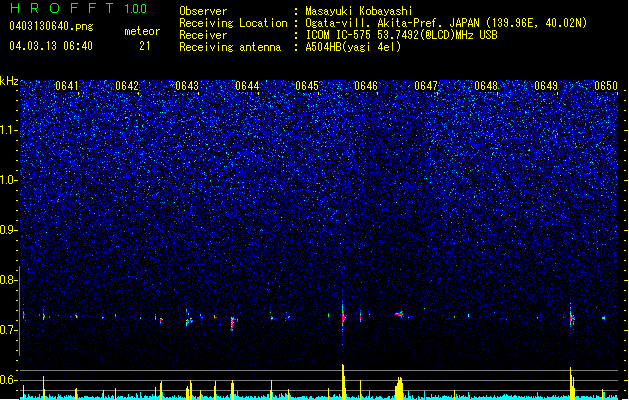Screen dimensions: 629x400
Task: Click the 'Receiver' field label
Action: (203, 35)
